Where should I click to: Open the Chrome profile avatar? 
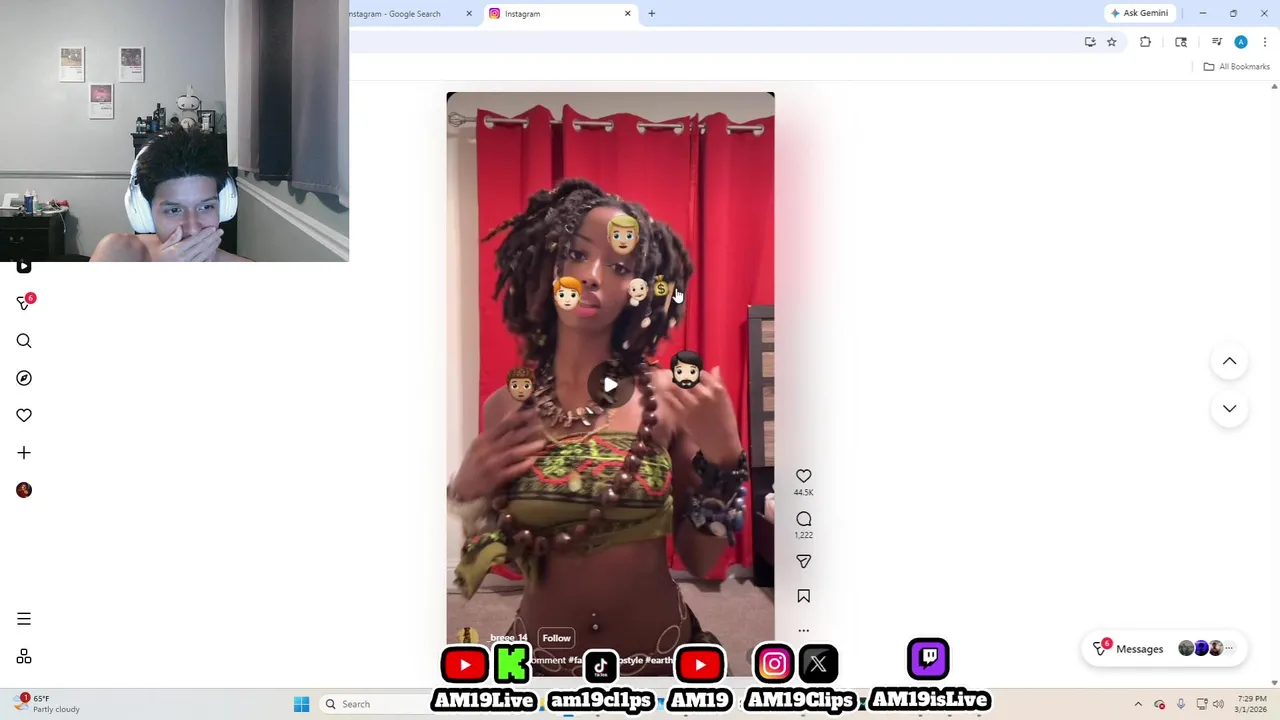[x=1241, y=42]
